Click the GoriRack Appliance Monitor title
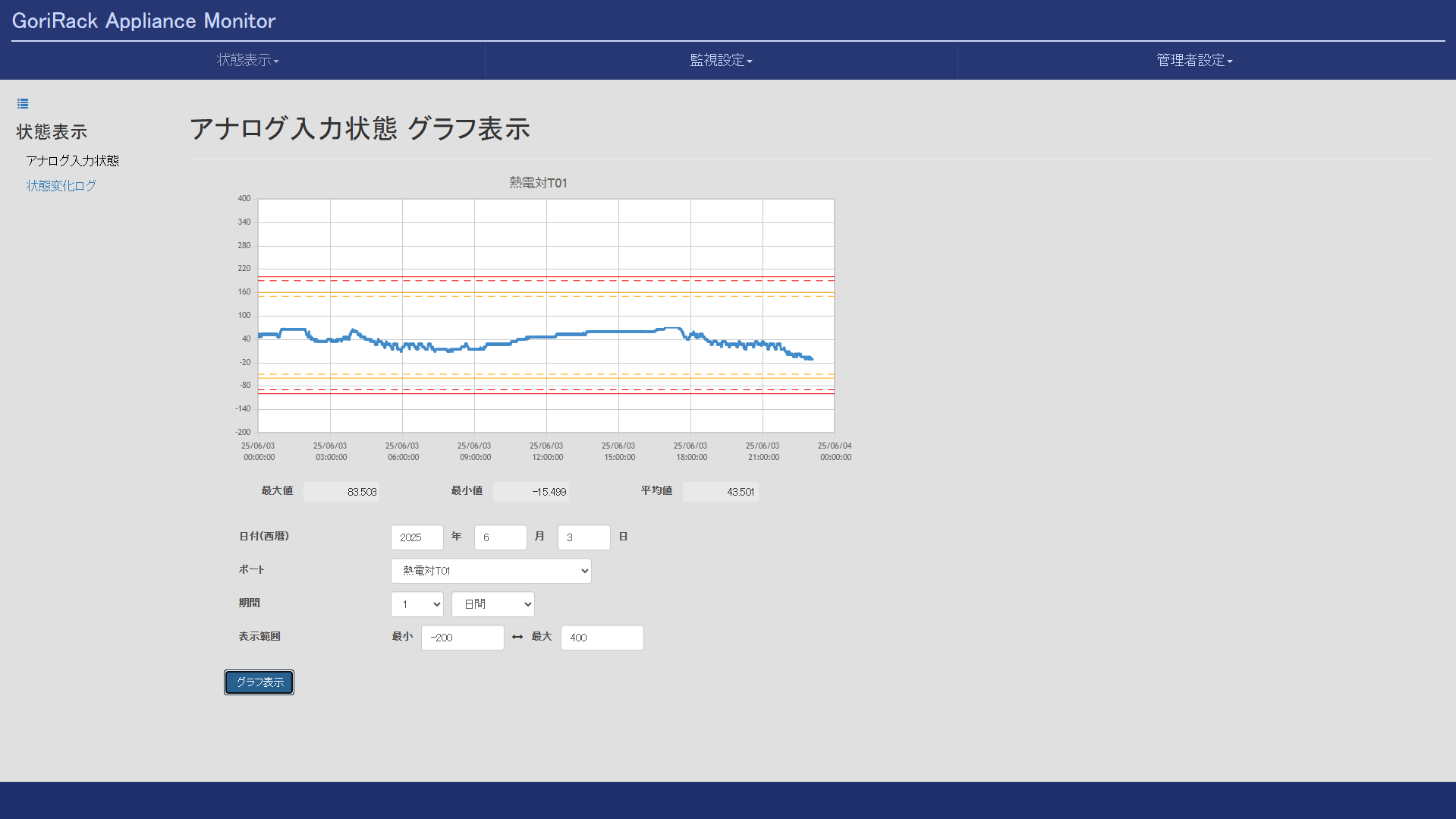Screen dimensions: 1456x819 pyautogui.click(x=144, y=20)
